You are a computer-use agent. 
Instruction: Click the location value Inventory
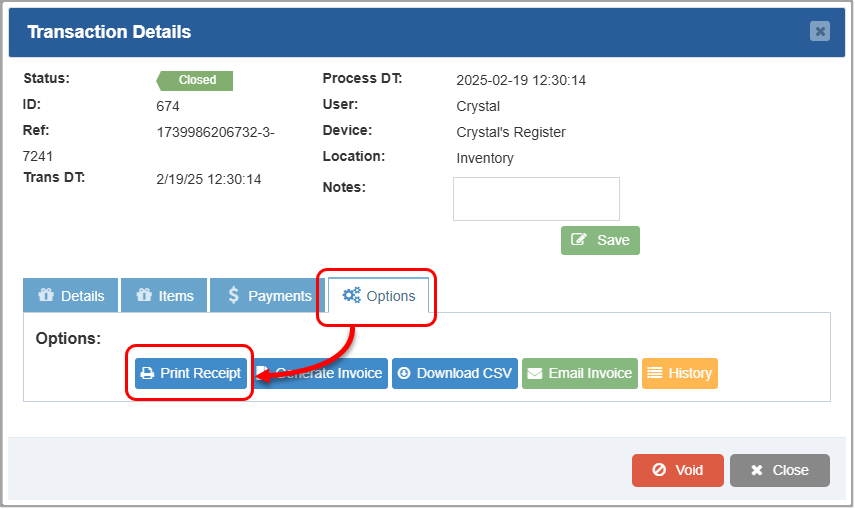(485, 158)
